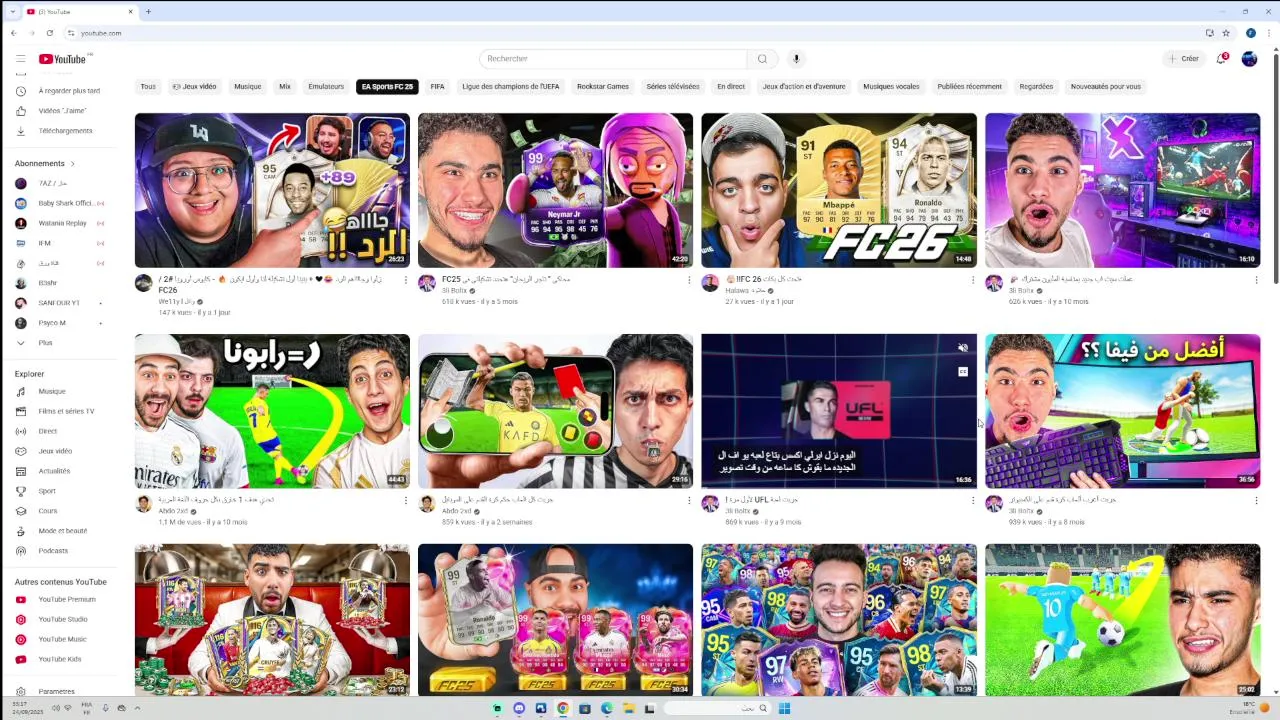Select the Séries télévisées chip

point(673,87)
